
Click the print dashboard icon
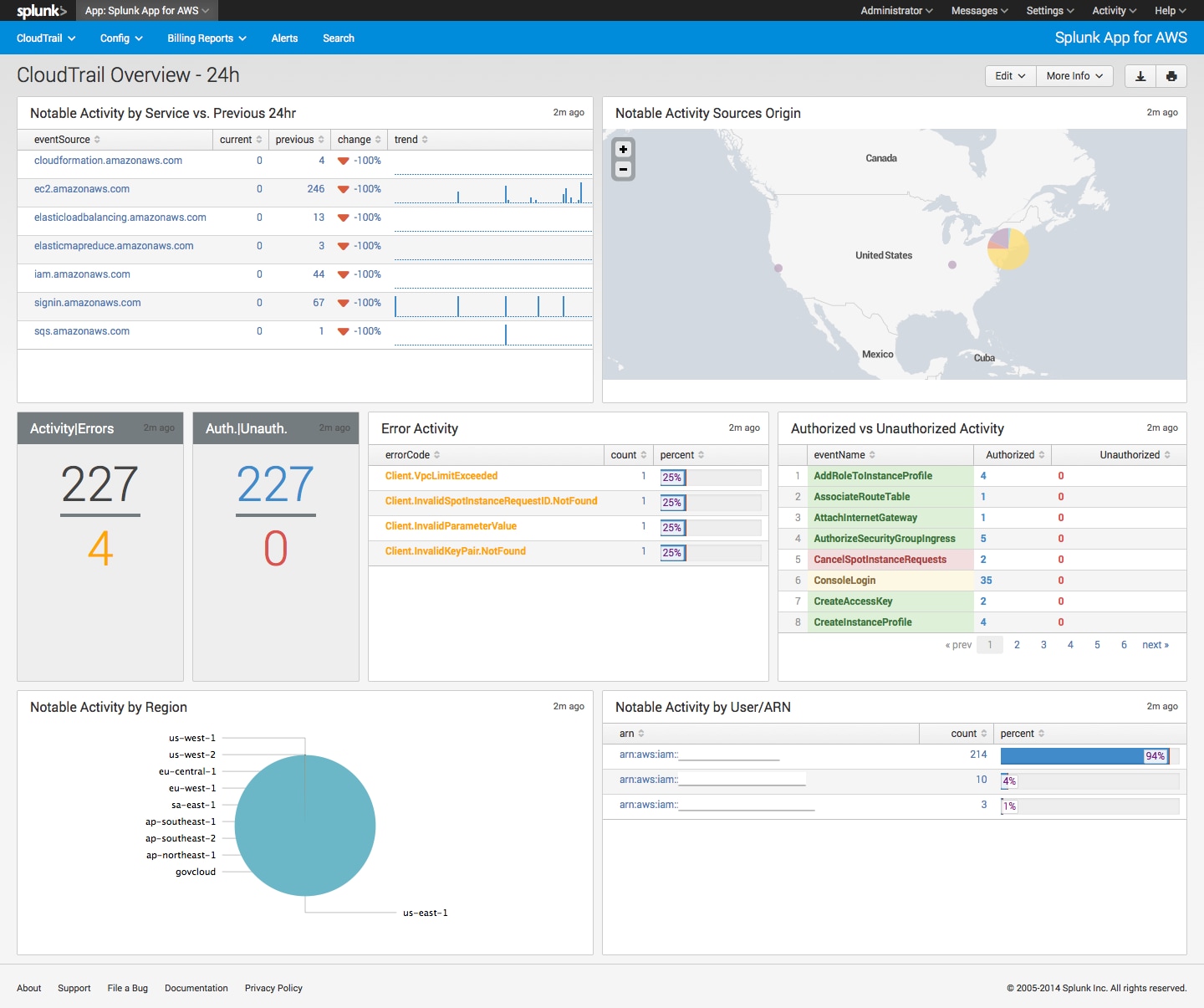point(1171,76)
